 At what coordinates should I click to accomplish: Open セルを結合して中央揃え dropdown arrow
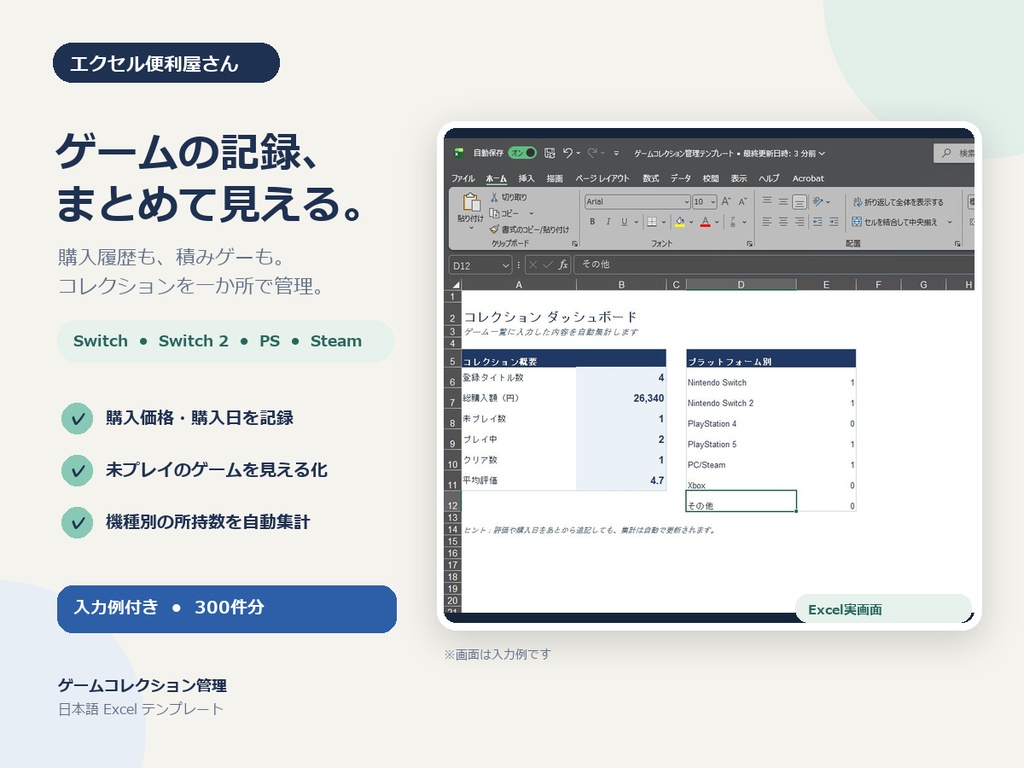click(x=950, y=222)
